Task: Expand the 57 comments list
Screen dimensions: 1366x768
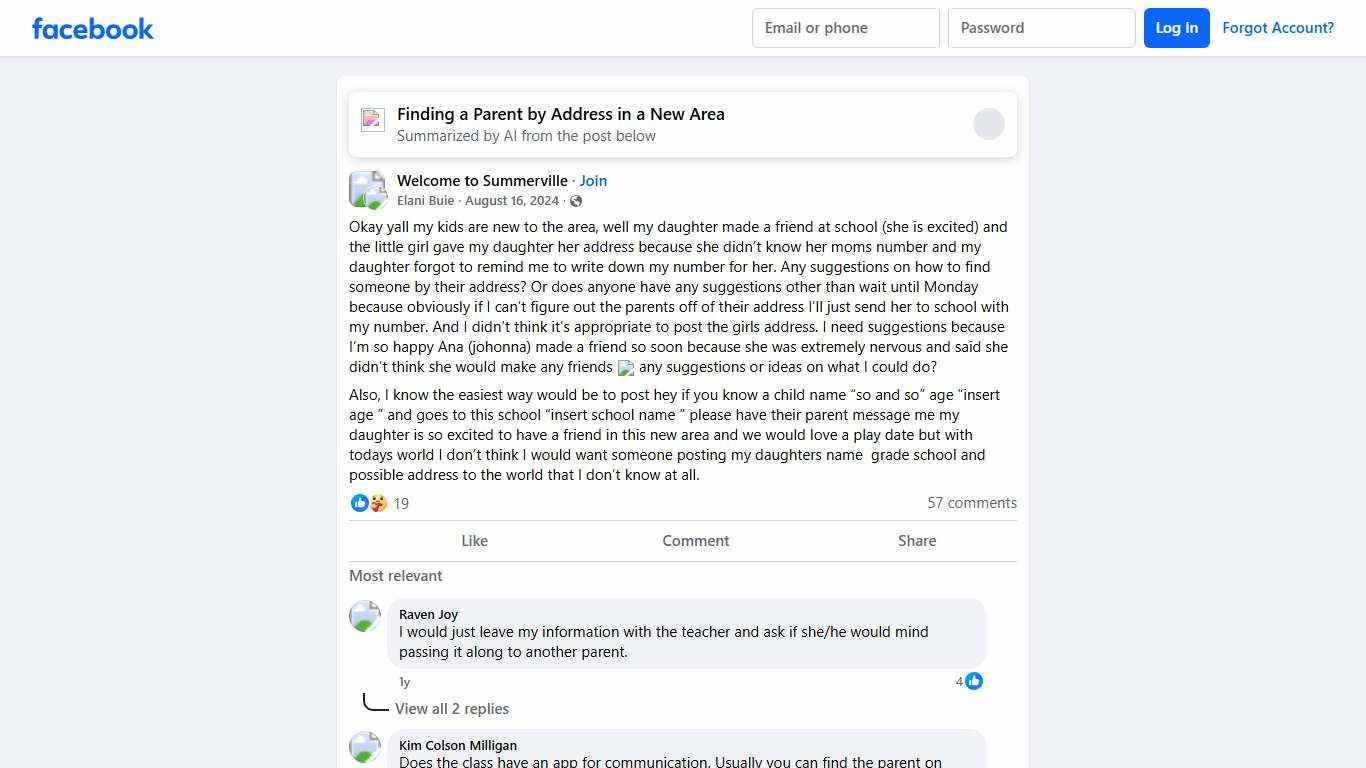Action: (x=971, y=503)
